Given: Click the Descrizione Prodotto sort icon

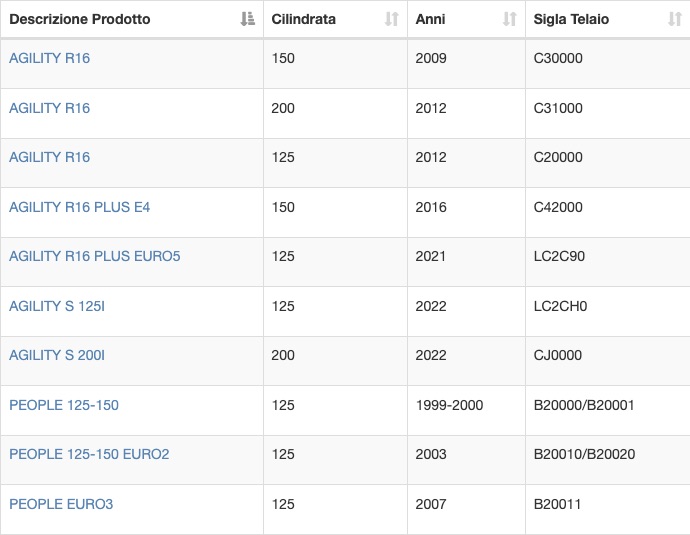Looking at the screenshot, I should point(248,19).
